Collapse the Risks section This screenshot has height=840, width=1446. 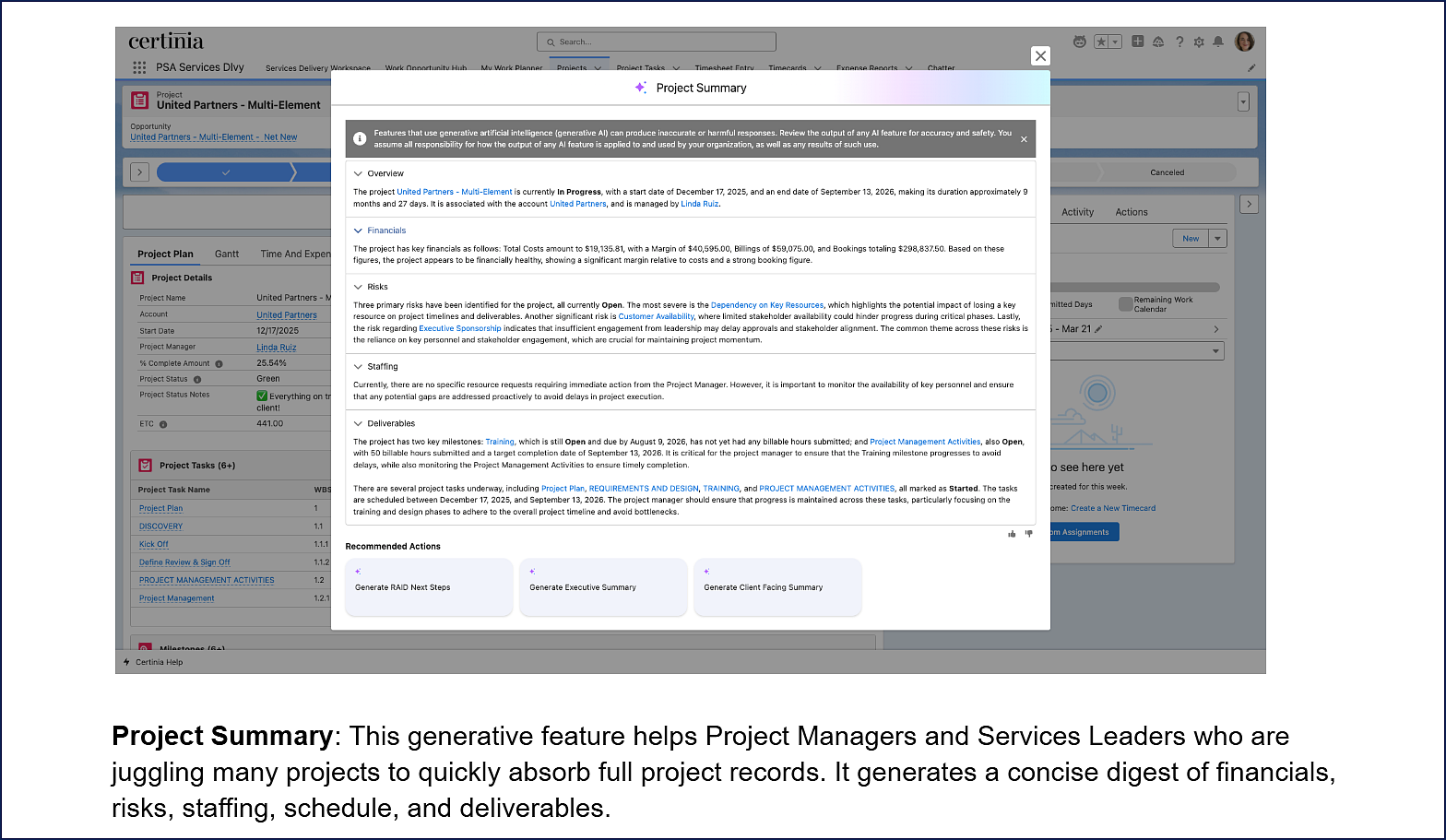[358, 287]
